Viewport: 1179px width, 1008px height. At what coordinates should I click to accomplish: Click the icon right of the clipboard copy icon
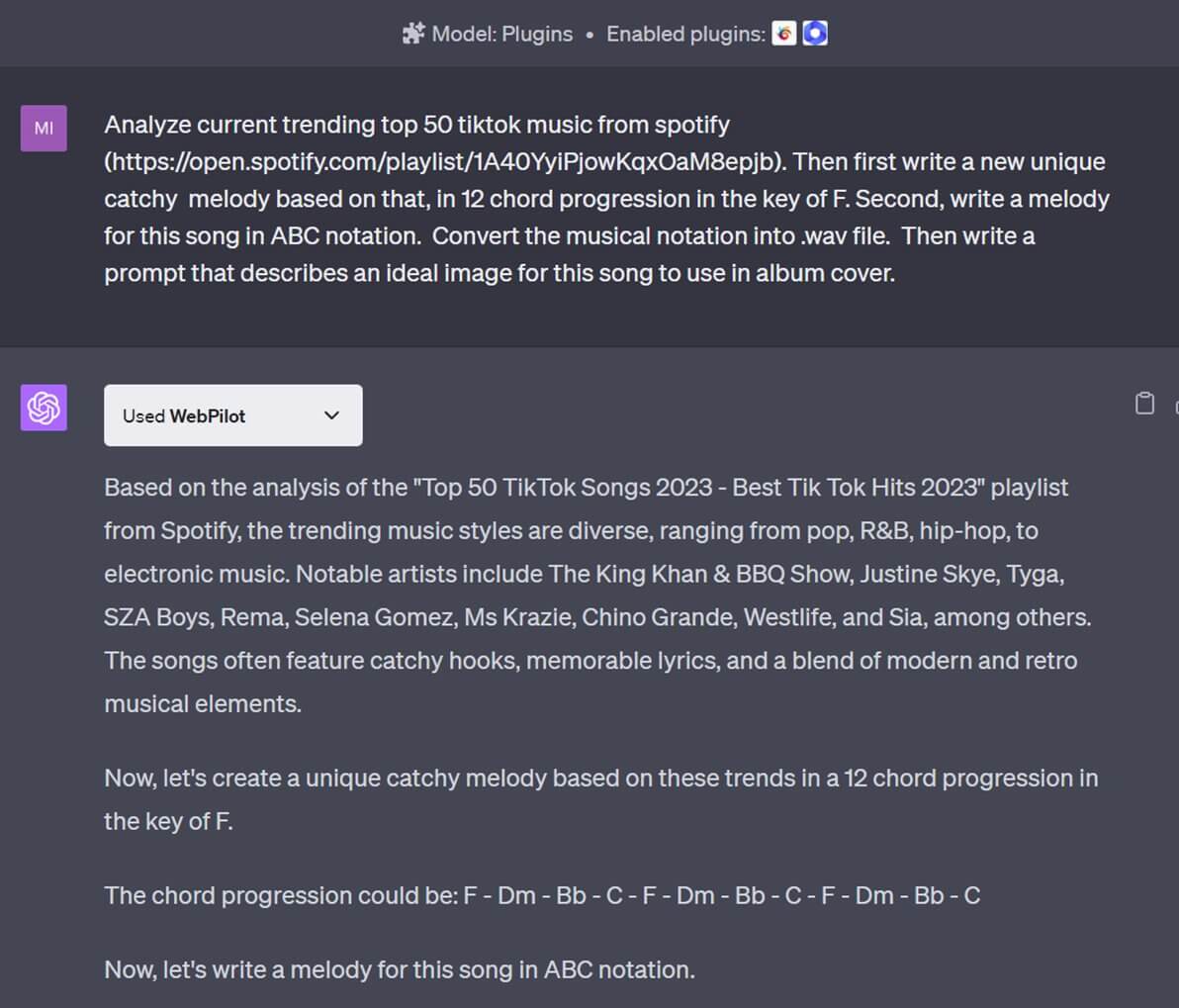tap(1175, 404)
